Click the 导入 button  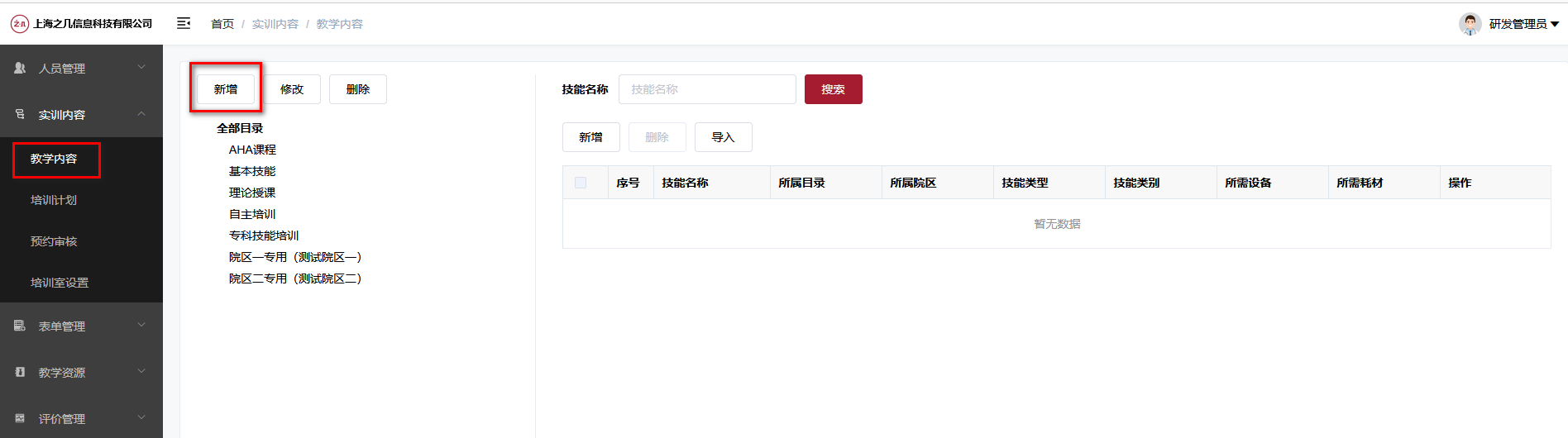click(724, 137)
